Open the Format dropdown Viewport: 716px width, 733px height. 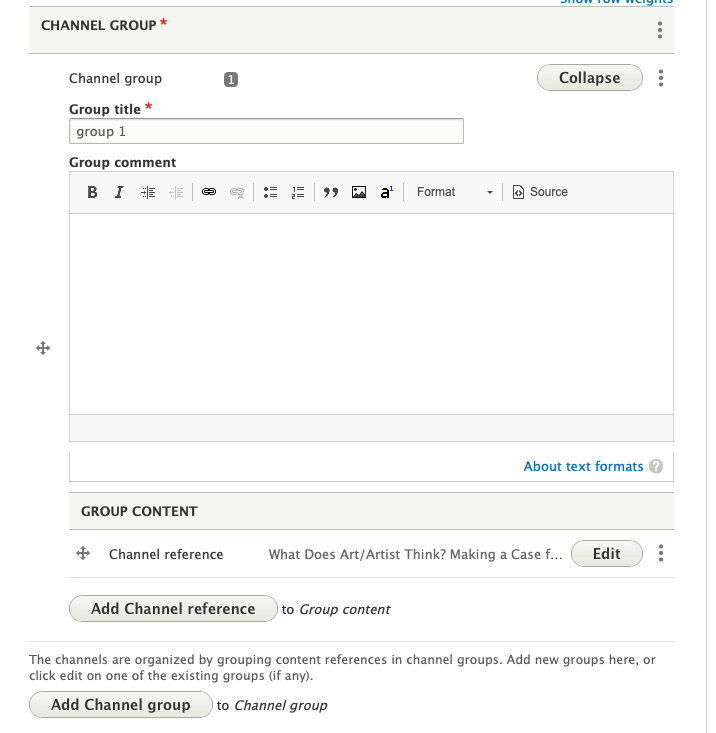[455, 192]
